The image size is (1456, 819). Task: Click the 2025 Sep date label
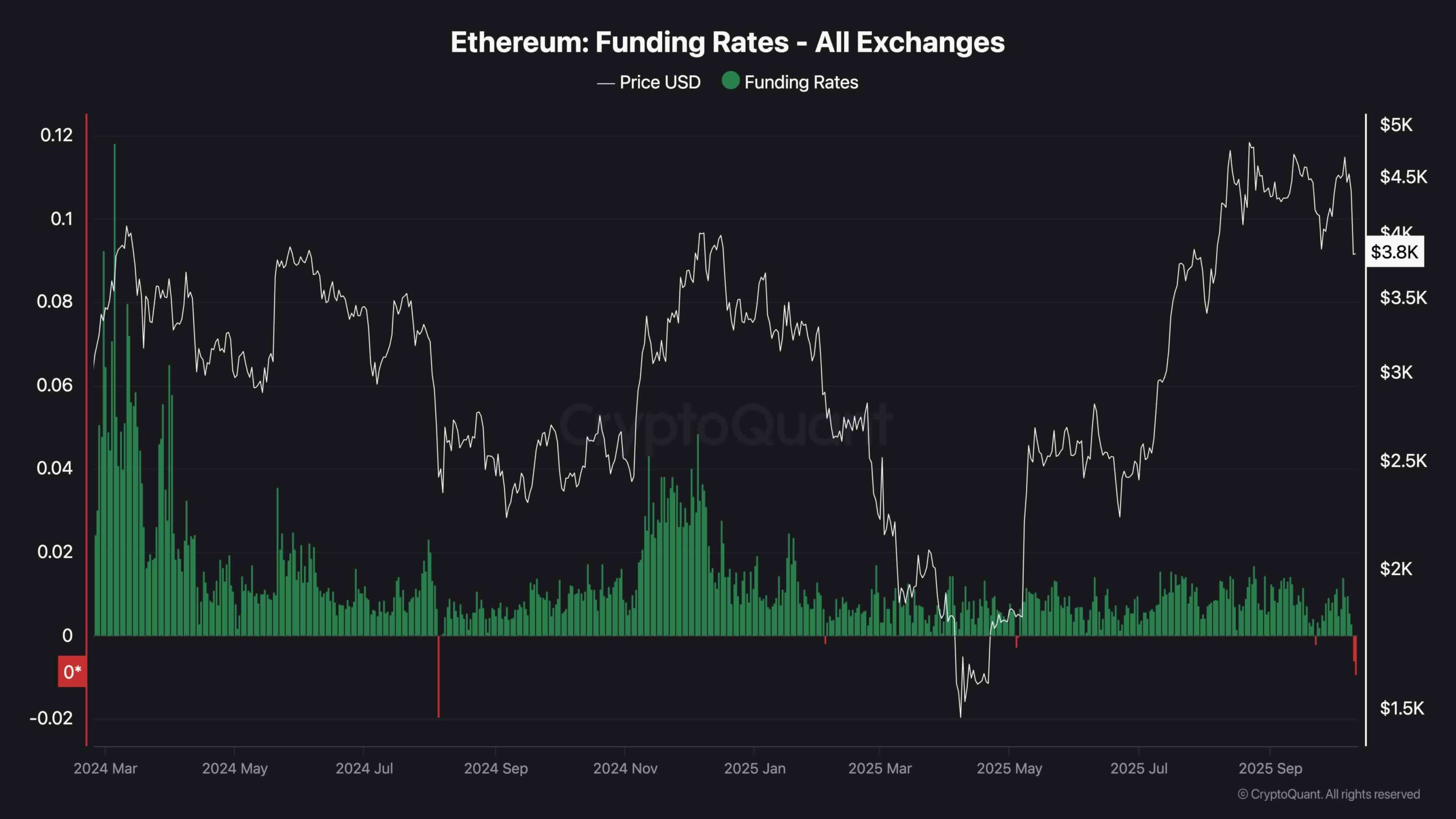1270,768
